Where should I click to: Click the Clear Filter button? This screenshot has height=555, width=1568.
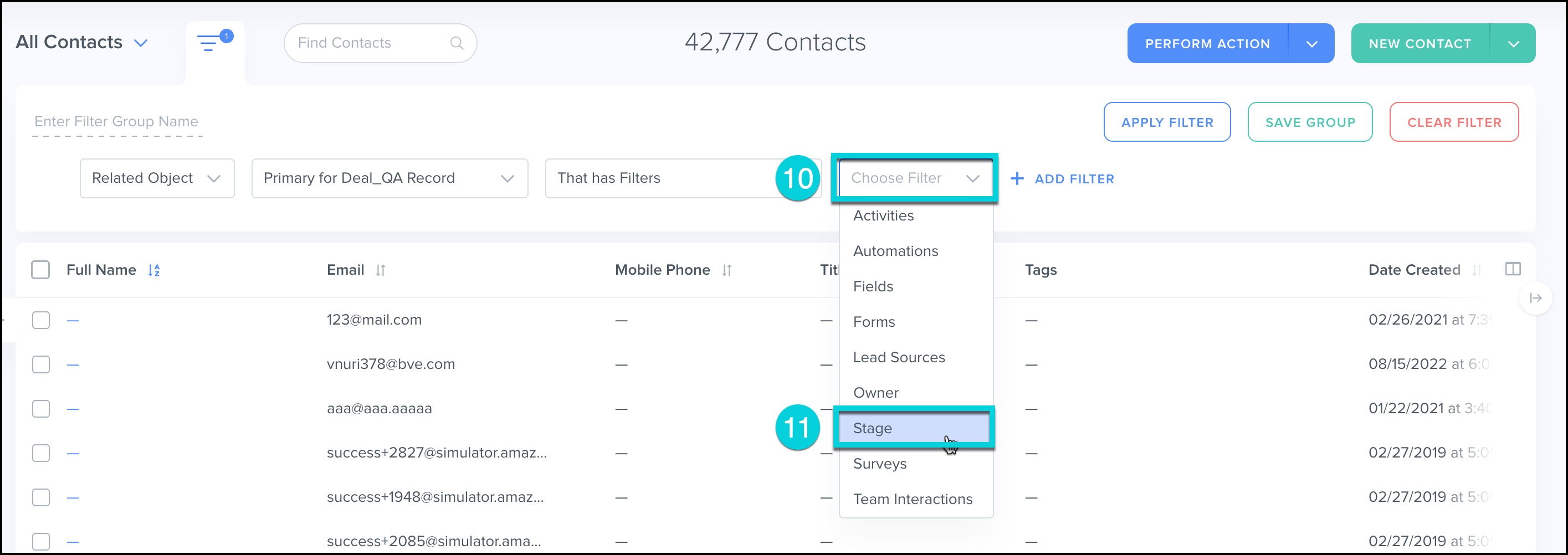click(1453, 122)
